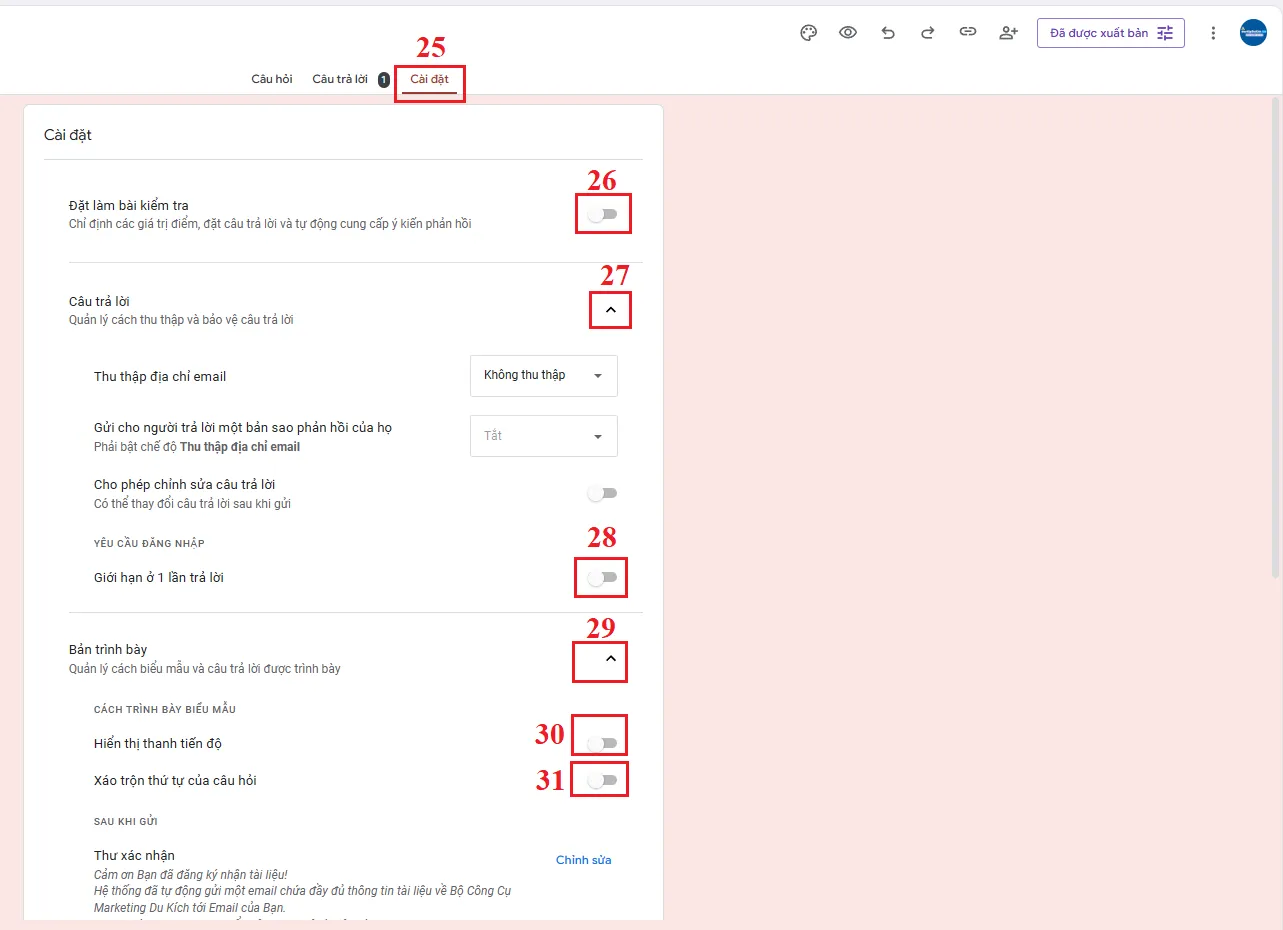
Task: Turn on 'Hiển thị thanh tiến độ' switch
Action: coord(603,744)
